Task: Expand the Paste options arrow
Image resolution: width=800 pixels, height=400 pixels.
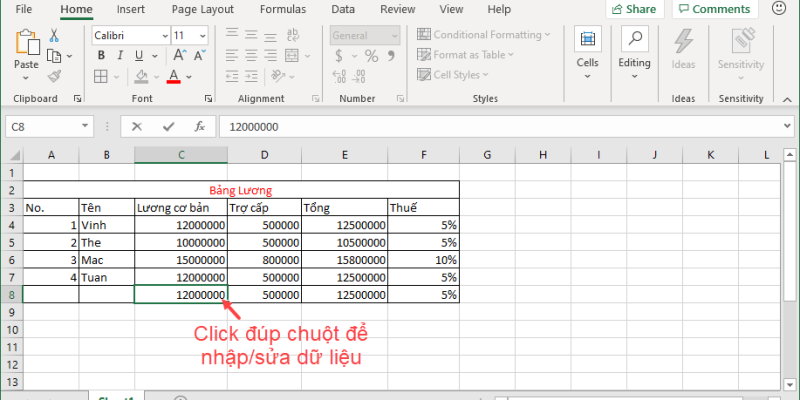Action: click(x=27, y=77)
